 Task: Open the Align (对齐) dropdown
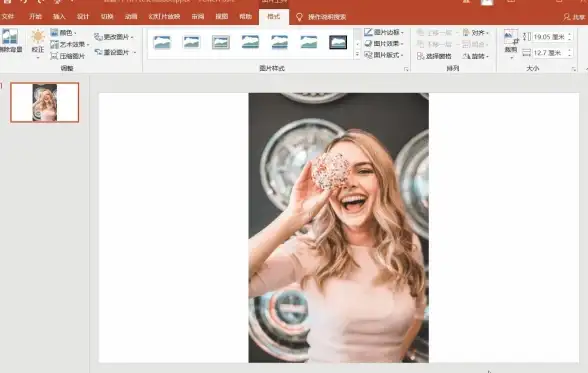pos(476,33)
